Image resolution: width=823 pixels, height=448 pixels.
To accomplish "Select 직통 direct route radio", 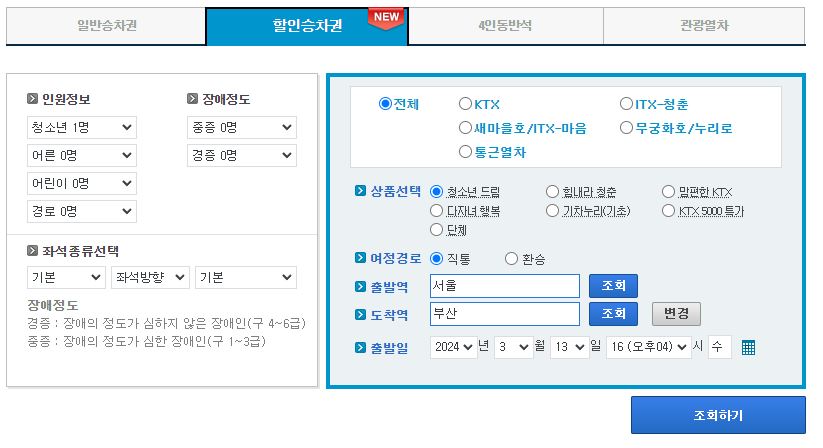I will pos(436,259).
